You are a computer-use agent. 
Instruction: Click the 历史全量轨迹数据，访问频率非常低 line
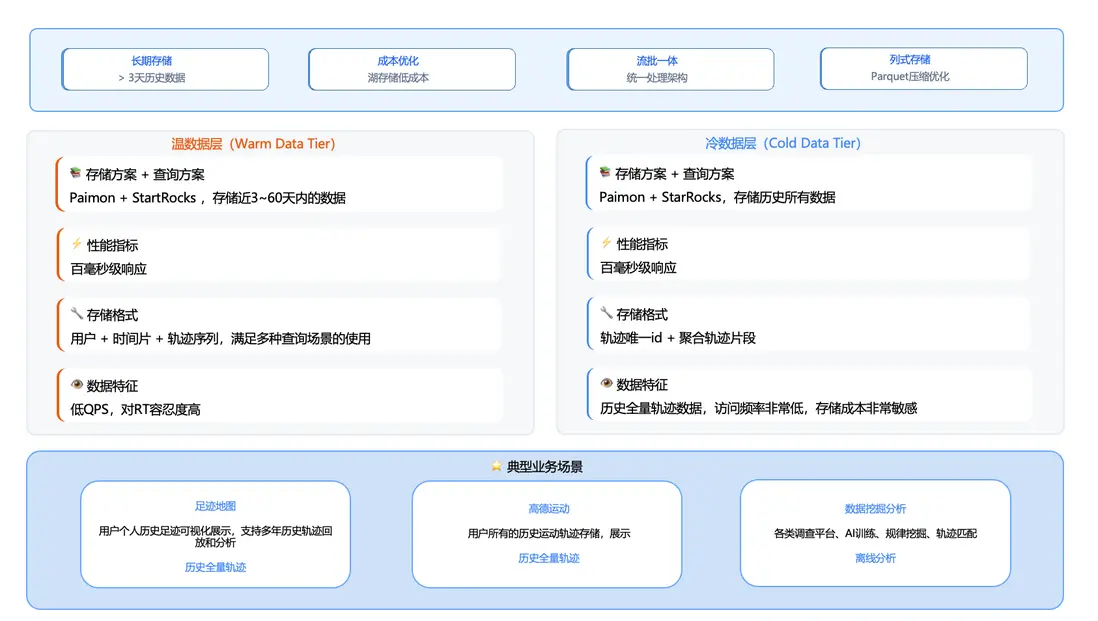coord(758,408)
